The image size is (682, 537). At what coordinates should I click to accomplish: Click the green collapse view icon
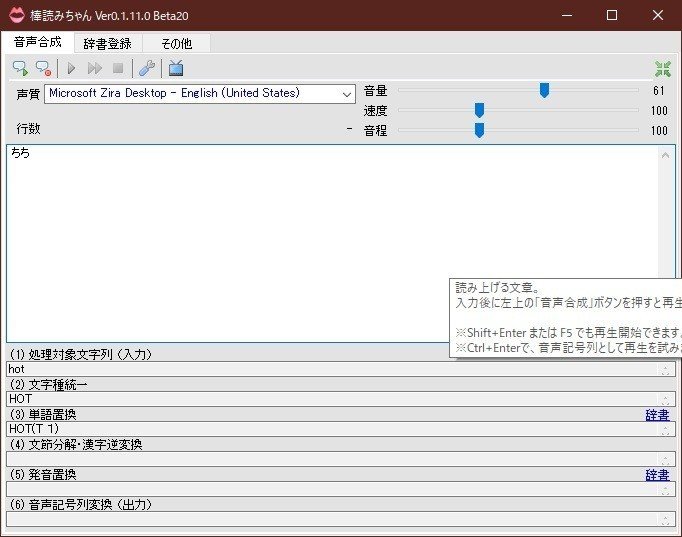click(663, 69)
